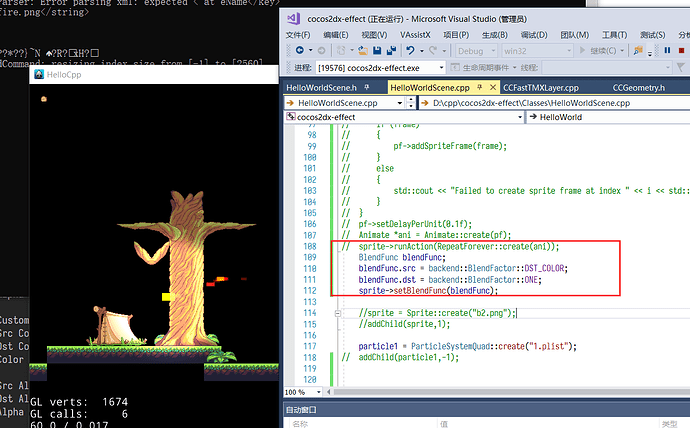Click the Redo arrow icon

(x=433, y=51)
